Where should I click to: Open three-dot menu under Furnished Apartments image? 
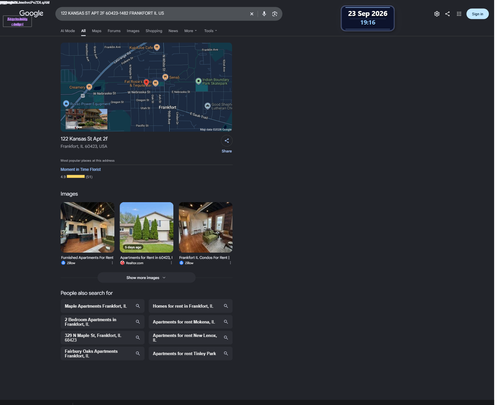pyautogui.click(x=112, y=263)
